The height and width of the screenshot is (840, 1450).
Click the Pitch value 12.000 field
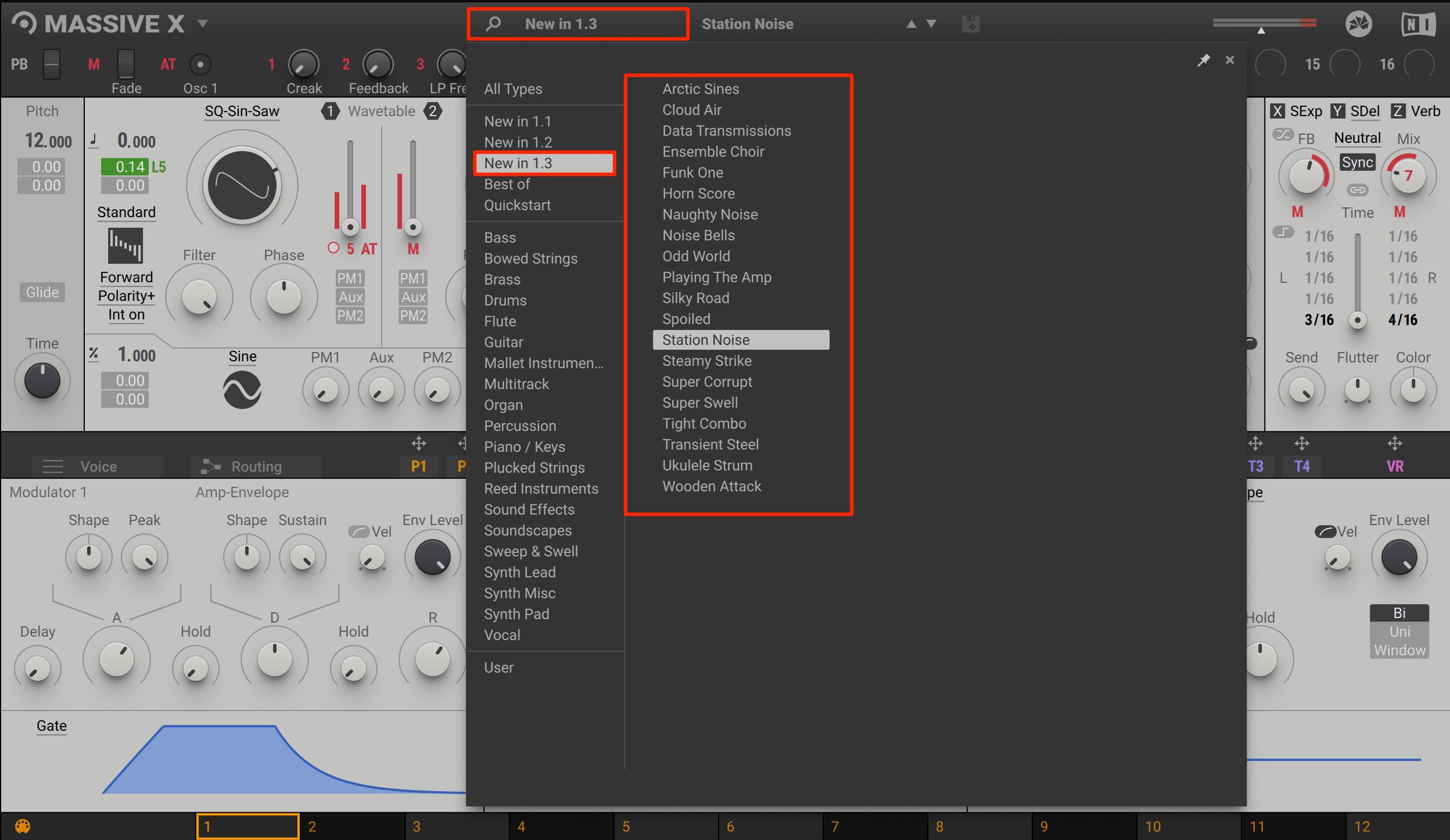click(48, 140)
